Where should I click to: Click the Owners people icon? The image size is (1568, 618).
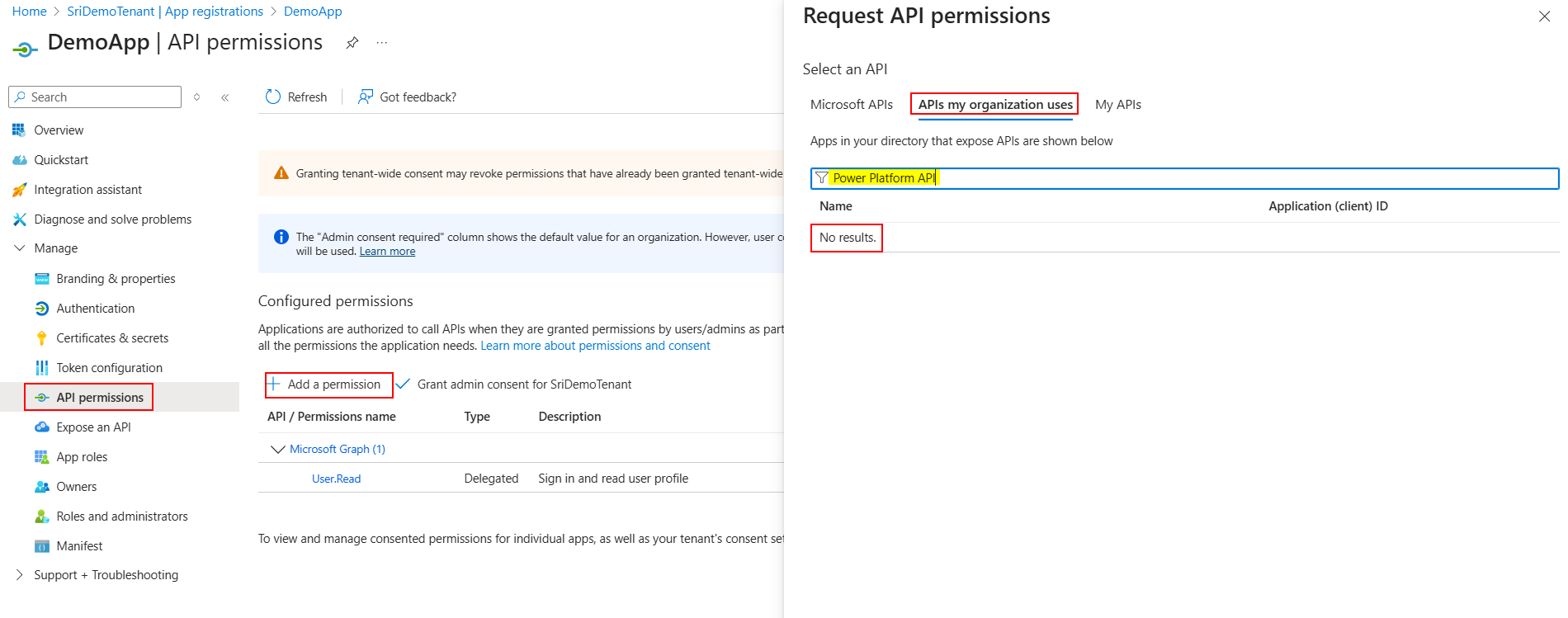(42, 487)
